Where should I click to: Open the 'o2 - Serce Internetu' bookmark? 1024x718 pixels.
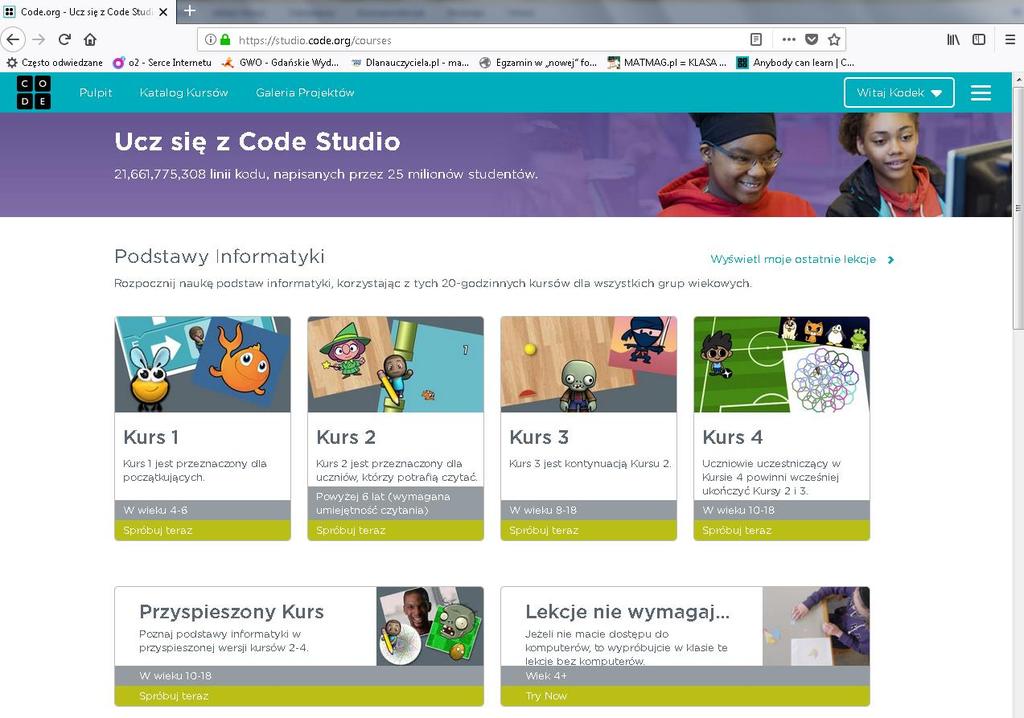click(x=163, y=63)
